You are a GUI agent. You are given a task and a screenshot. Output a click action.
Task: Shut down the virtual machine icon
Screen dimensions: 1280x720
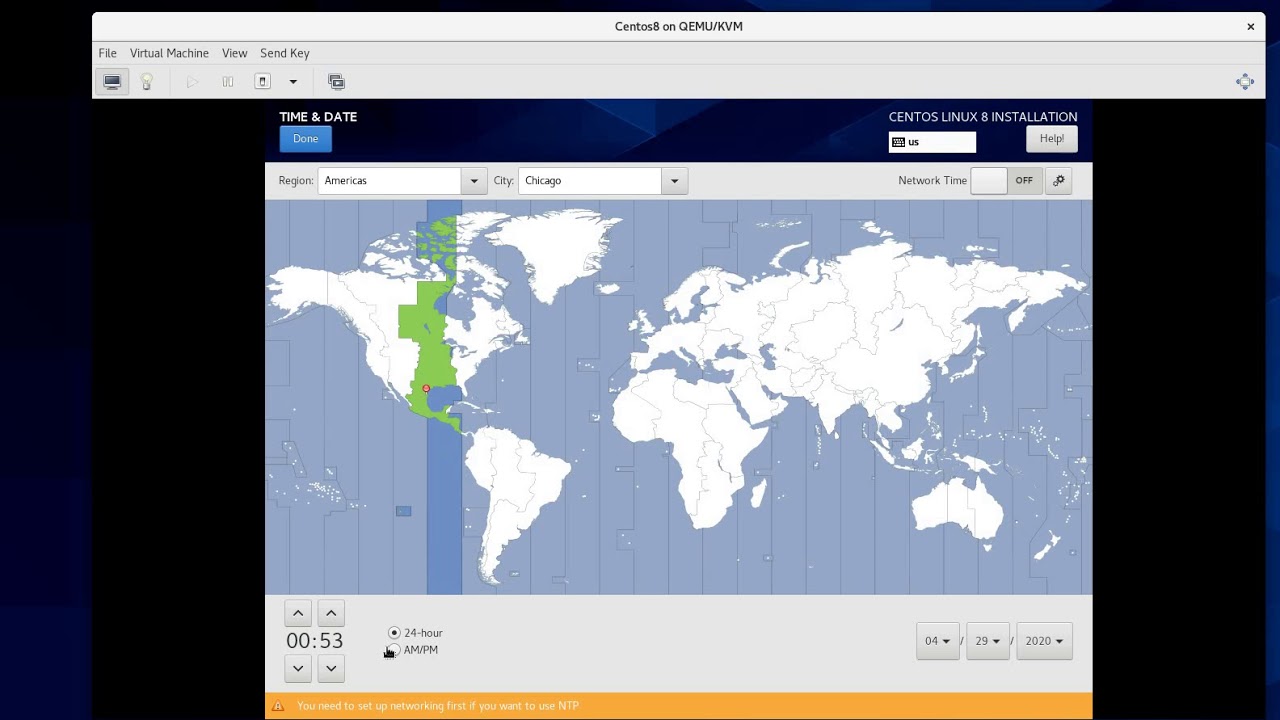[263, 82]
